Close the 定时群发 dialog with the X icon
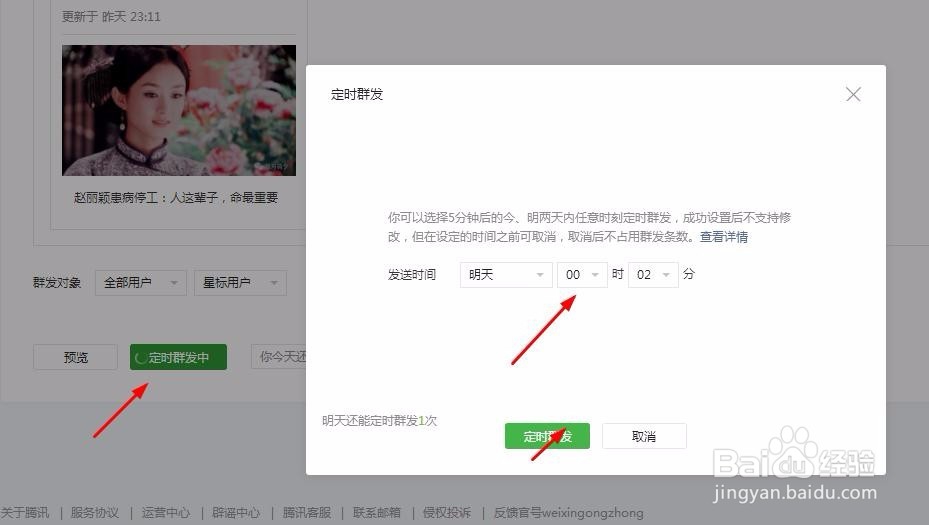Image resolution: width=929 pixels, height=525 pixels. 853,94
